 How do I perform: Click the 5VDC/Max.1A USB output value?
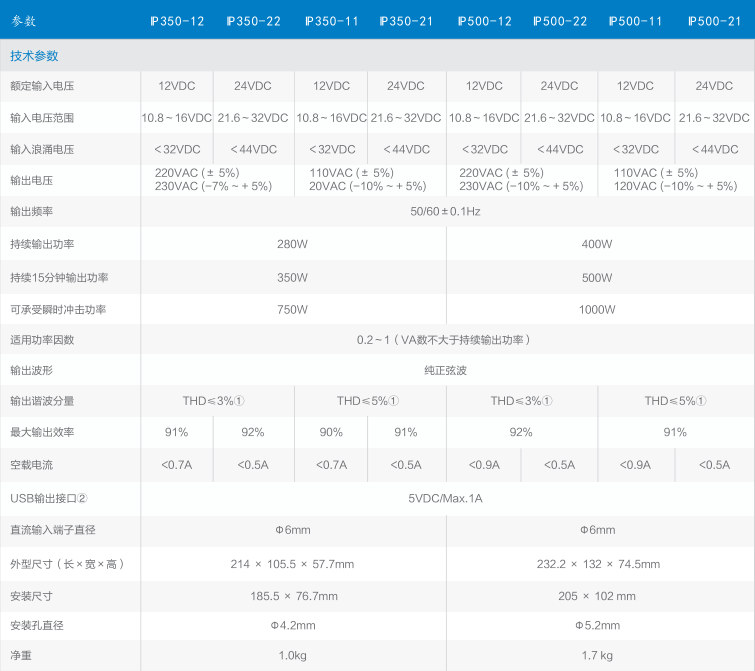(445, 498)
